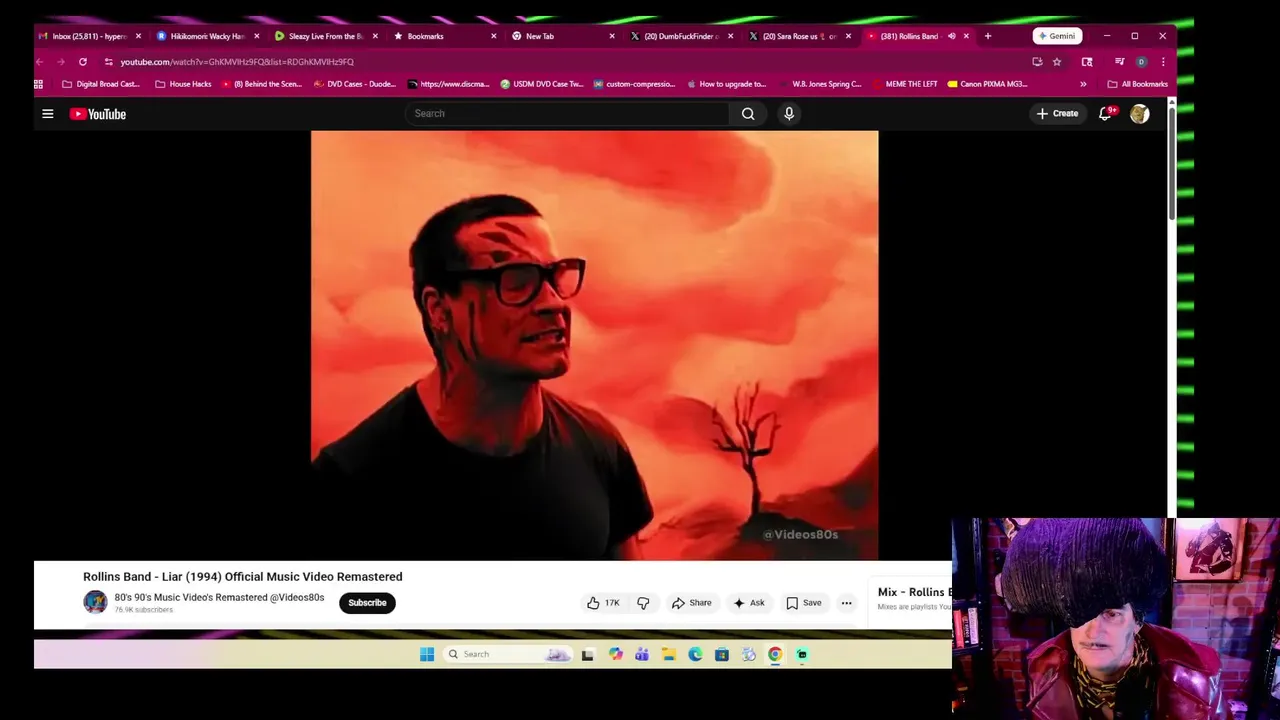Open the How to upgrade to bookmark
The width and height of the screenshot is (1280, 720).
pyautogui.click(x=727, y=84)
